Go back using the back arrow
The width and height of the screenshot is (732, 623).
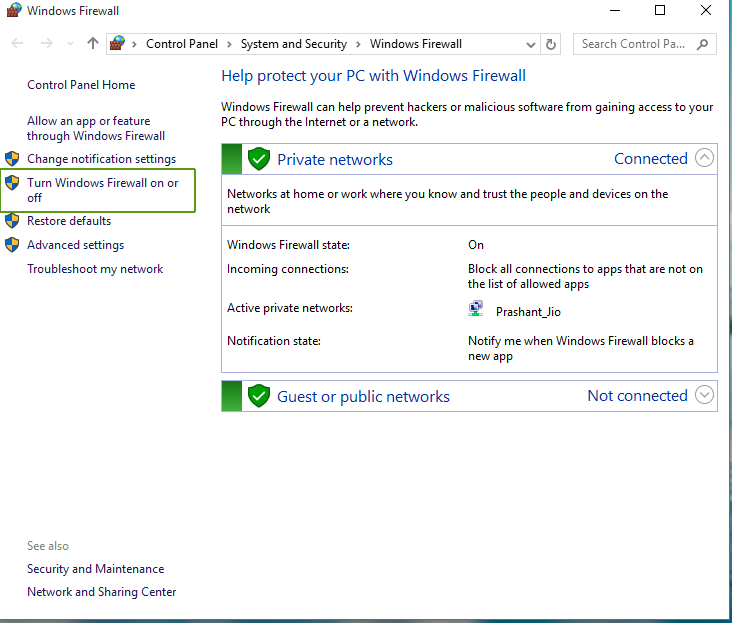point(17,44)
